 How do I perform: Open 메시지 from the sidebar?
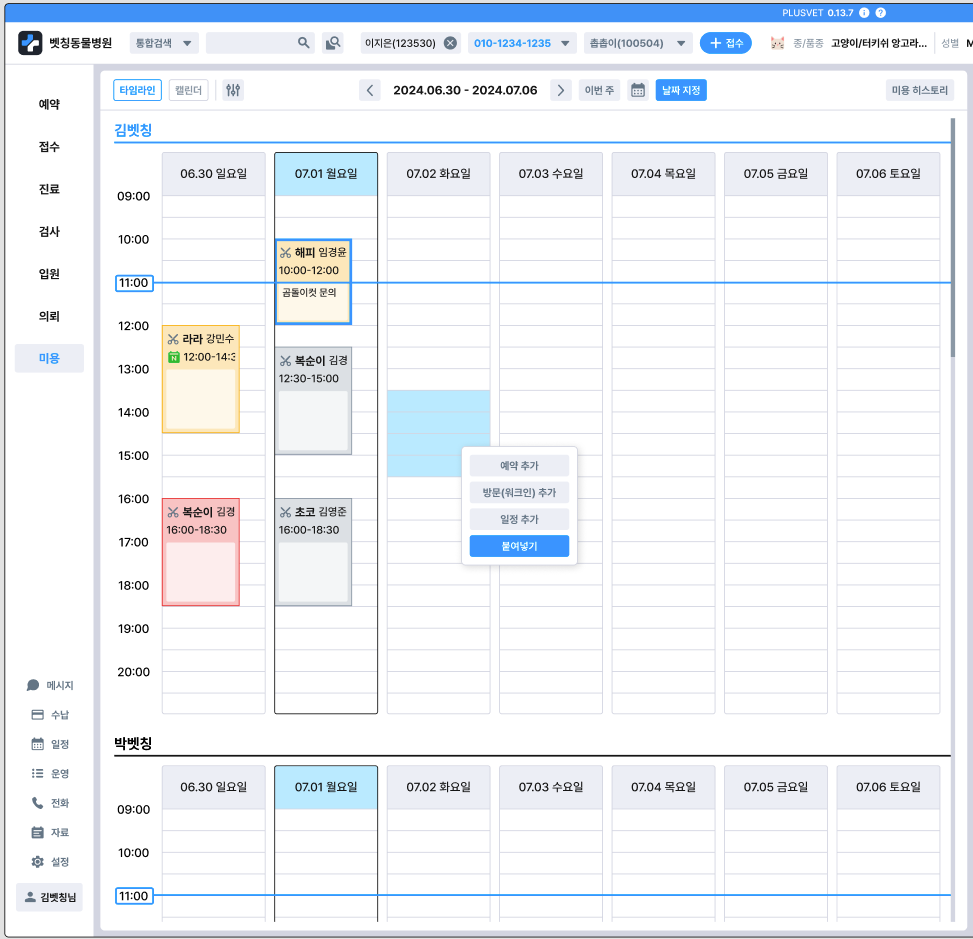[50, 685]
